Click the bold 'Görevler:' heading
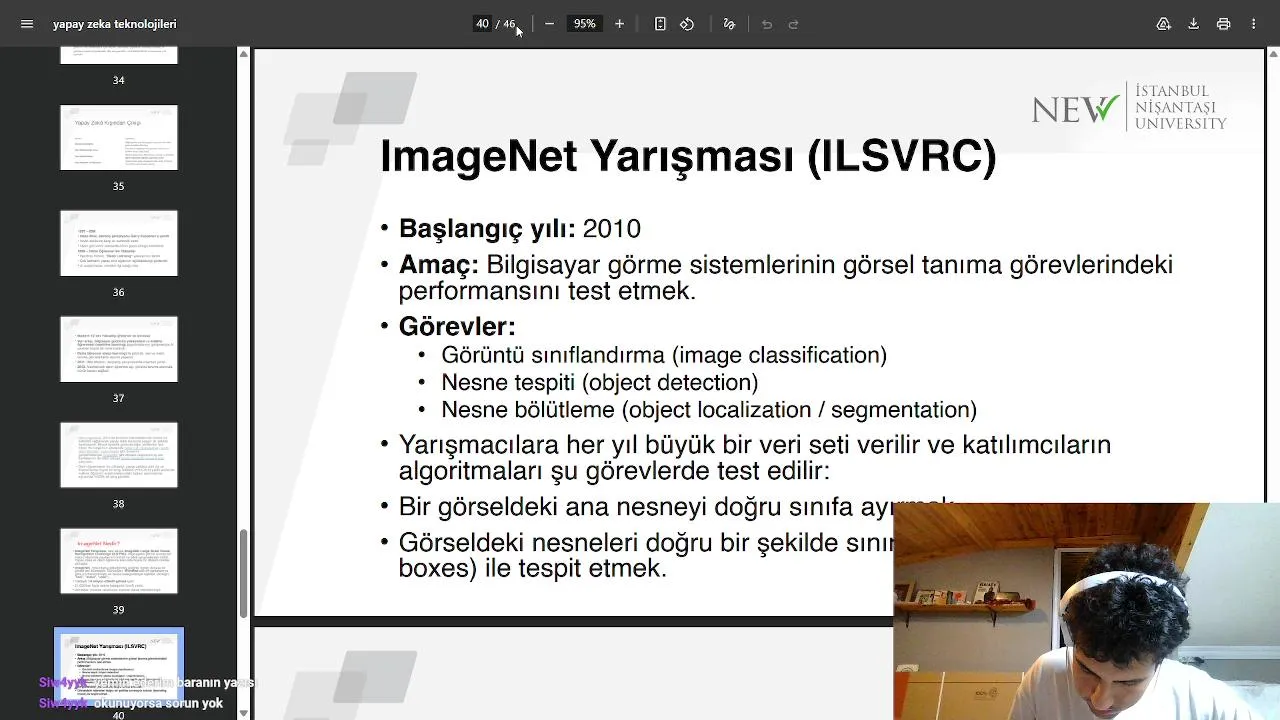Viewport: 1280px width, 720px height. [457, 326]
